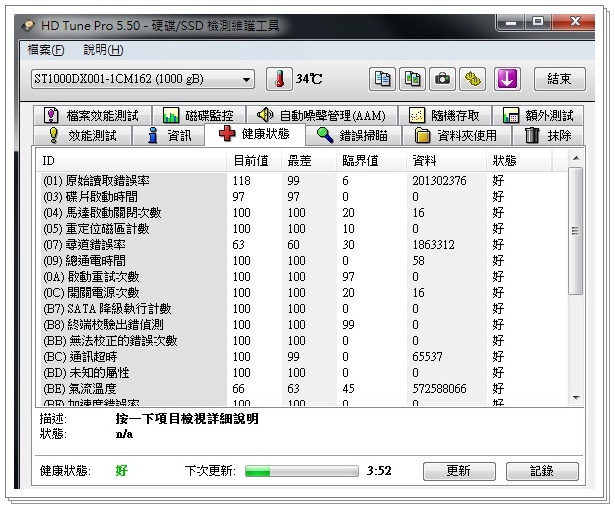Select the (BC) 通訊超時 row
Viewport: 615px width, 509px height.
click(302, 356)
